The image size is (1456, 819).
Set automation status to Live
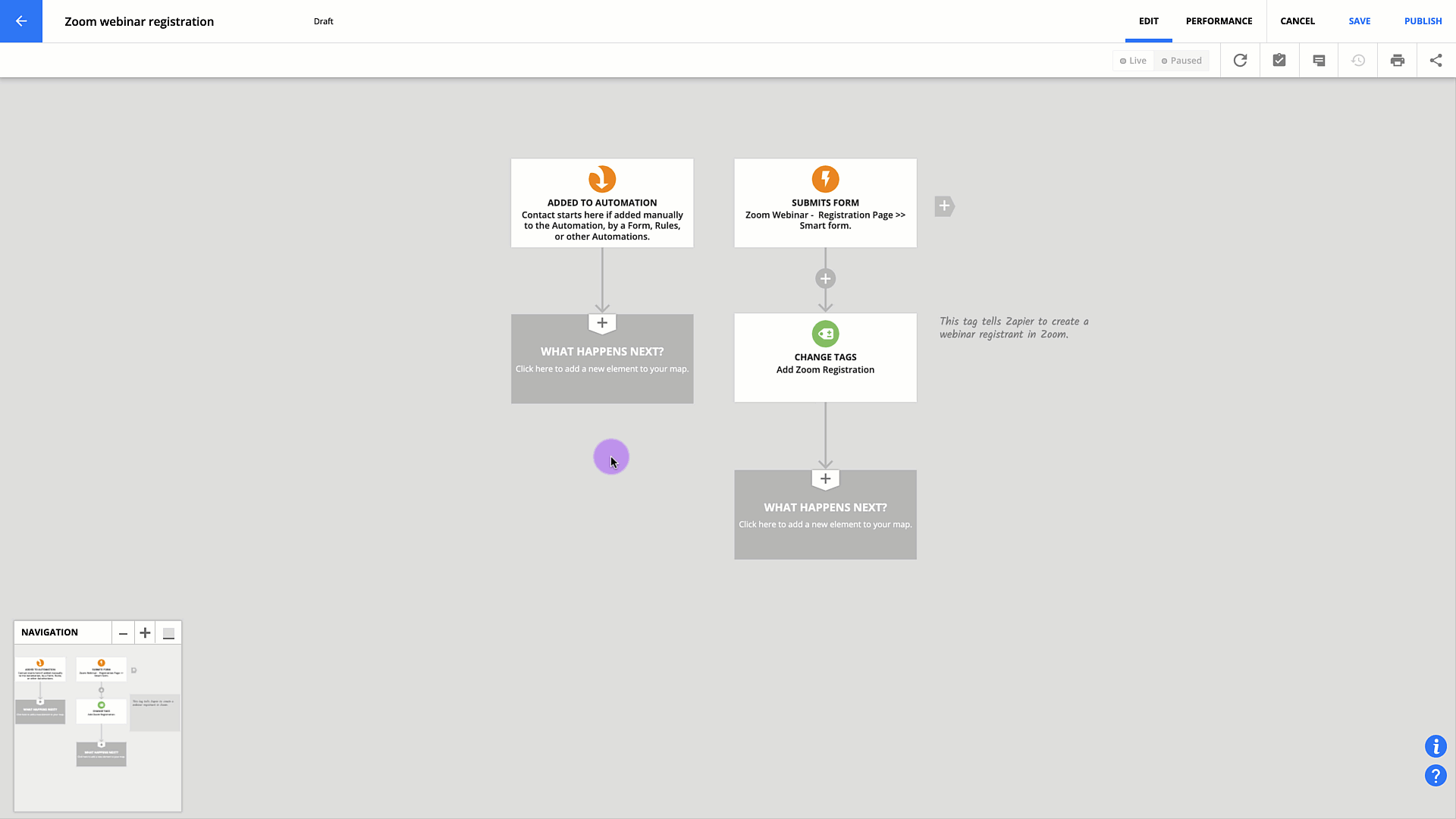(1133, 61)
